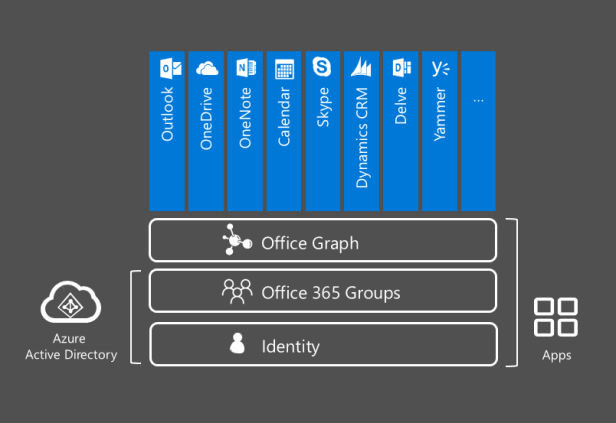Select the Apps four-squares icon

(x=556, y=317)
